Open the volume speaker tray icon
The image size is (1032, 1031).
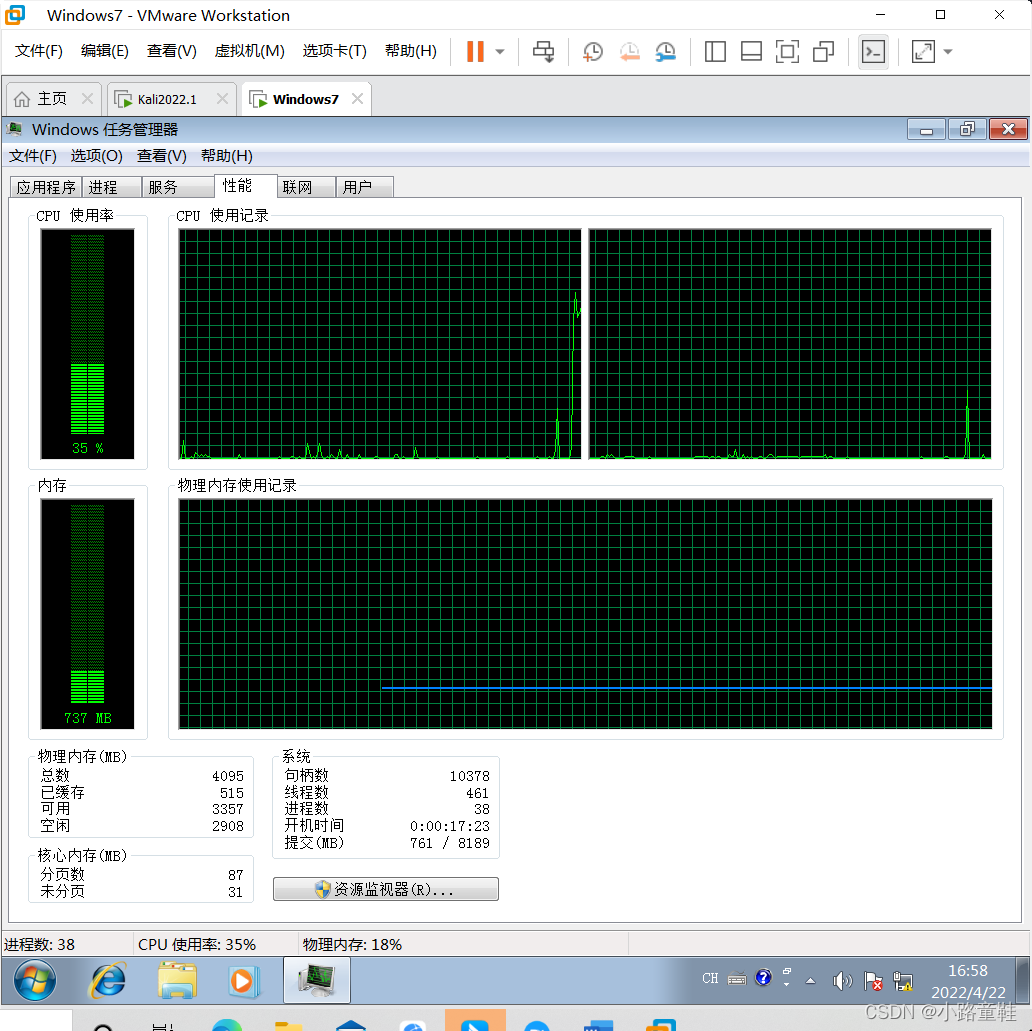coord(842,981)
